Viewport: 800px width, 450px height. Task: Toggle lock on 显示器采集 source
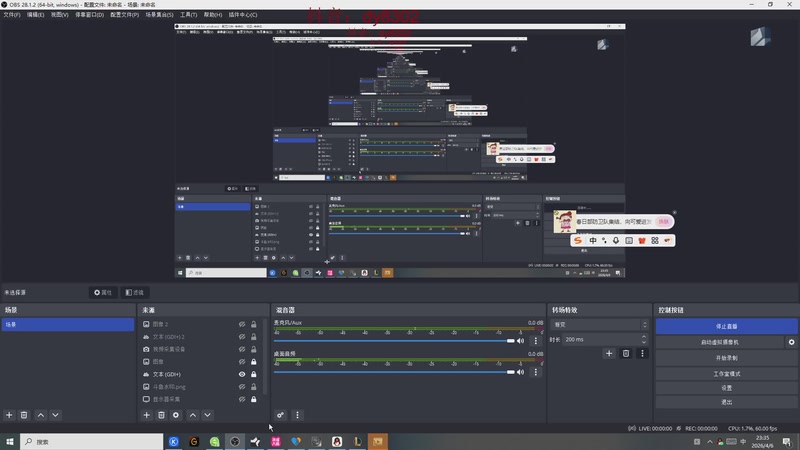(254, 399)
